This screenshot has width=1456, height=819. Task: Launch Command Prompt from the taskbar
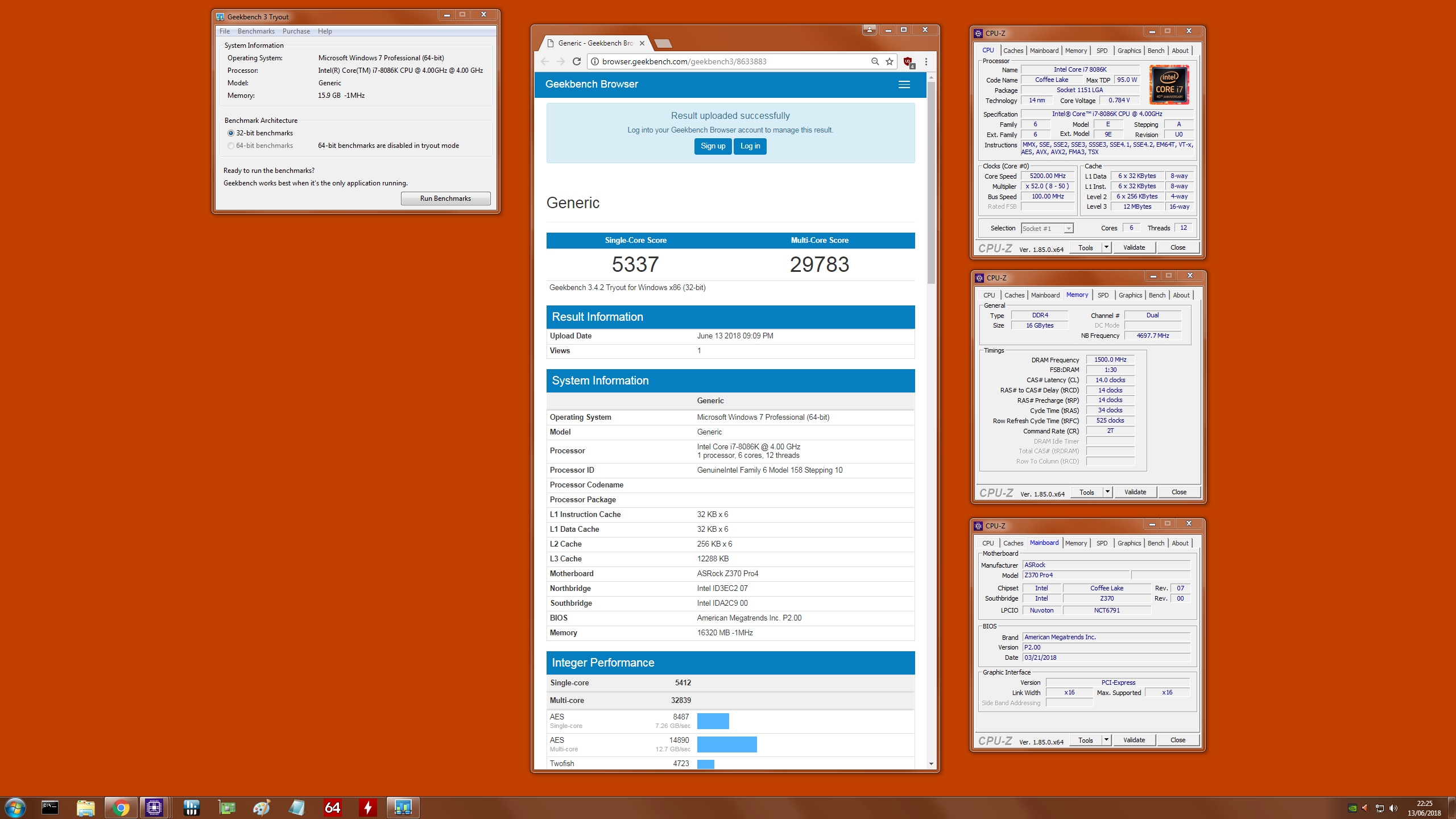click(x=50, y=808)
